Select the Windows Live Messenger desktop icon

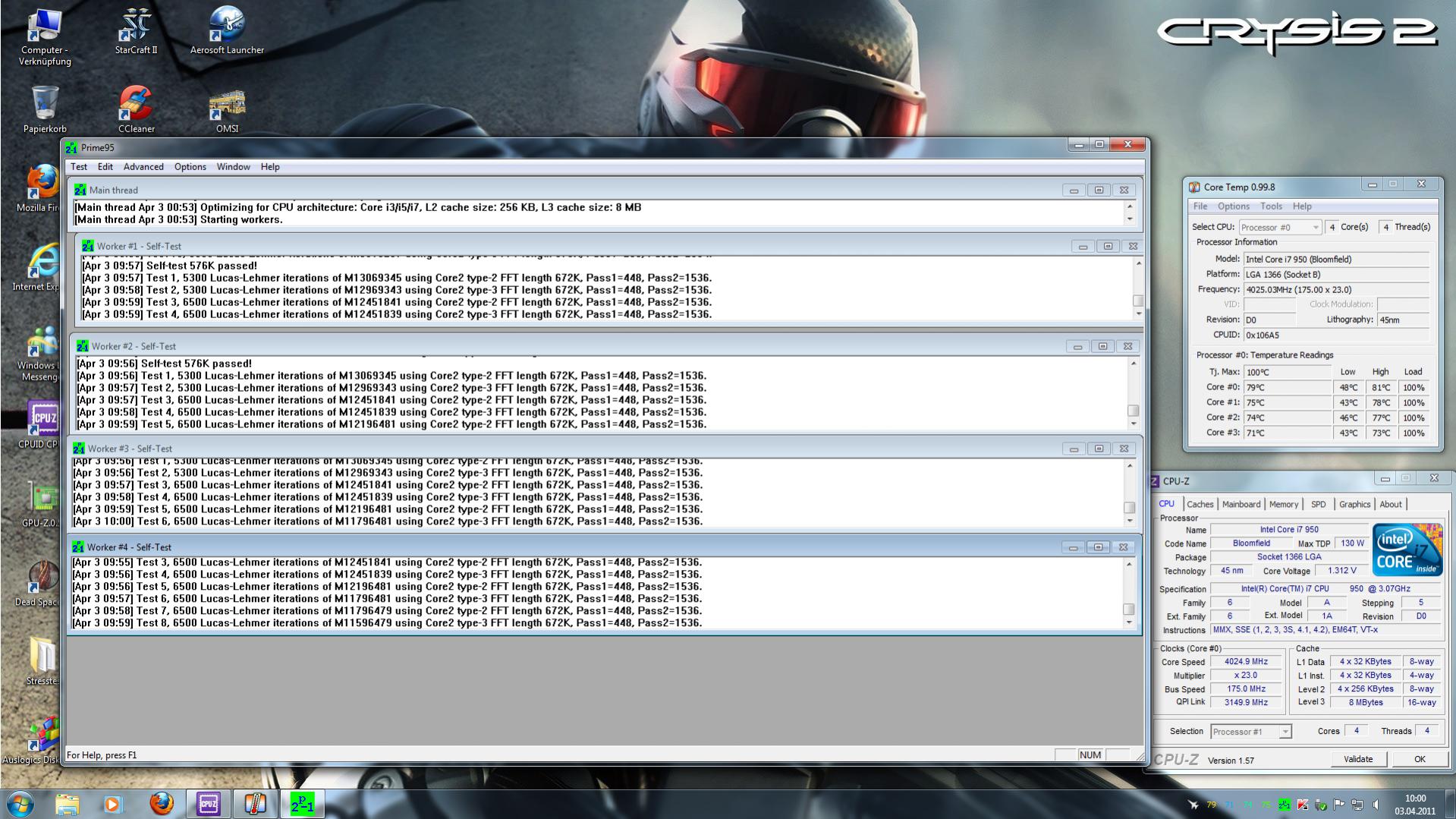tap(38, 353)
